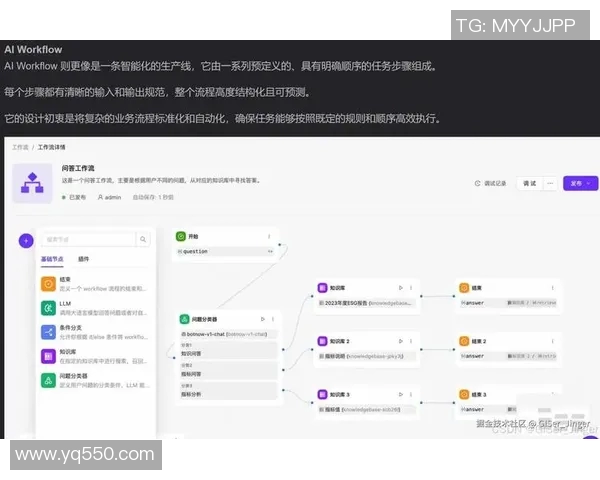Open the 知识库 2 options menu

[x=411, y=341]
